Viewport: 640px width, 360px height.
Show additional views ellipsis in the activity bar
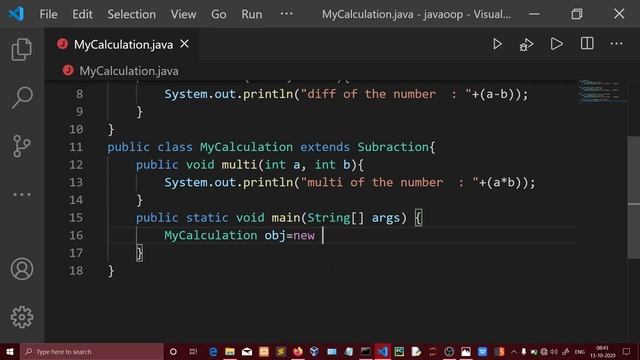pos(22,195)
